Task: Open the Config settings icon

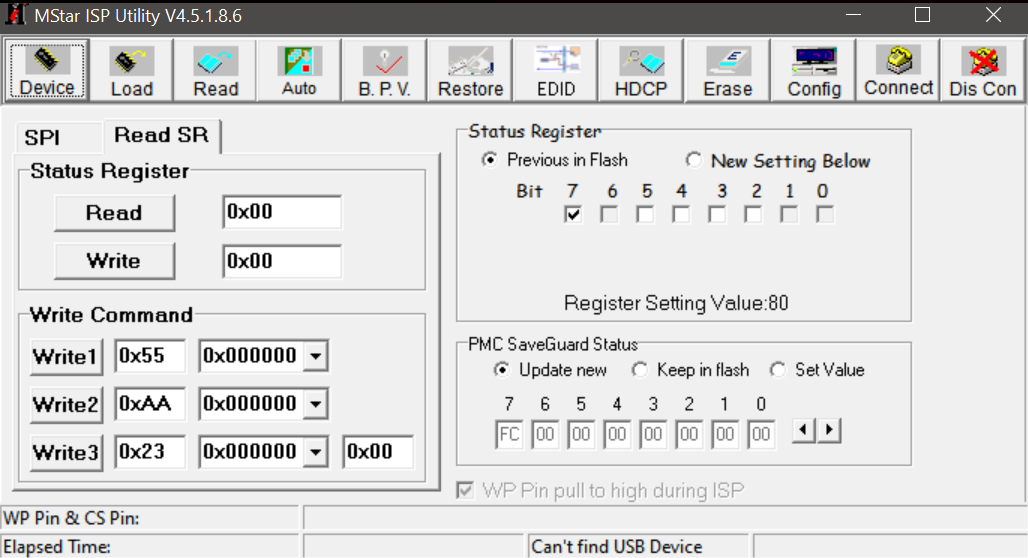Action: click(814, 70)
